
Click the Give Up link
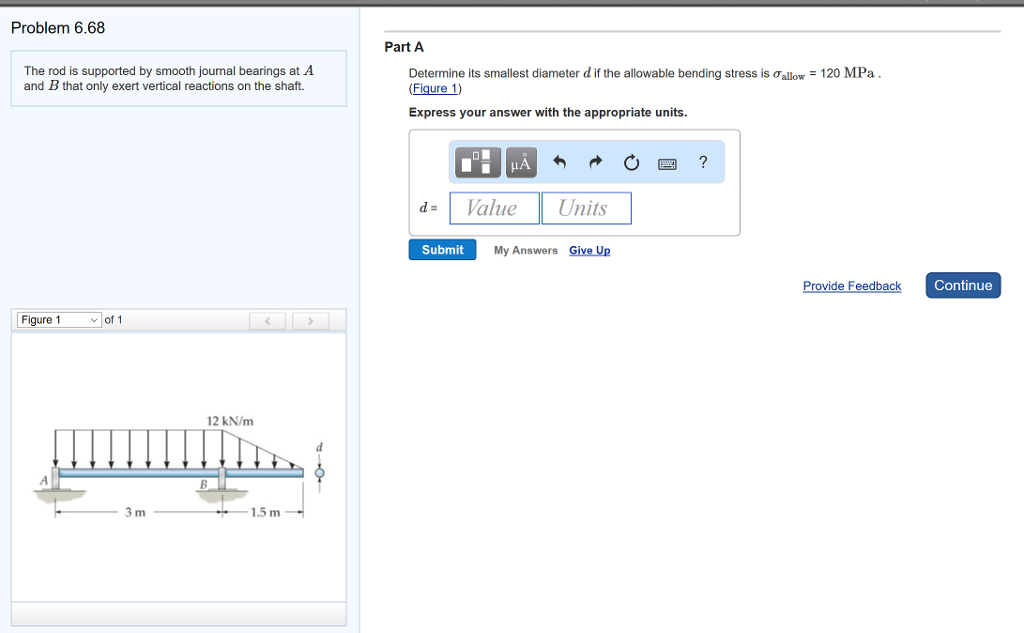590,250
